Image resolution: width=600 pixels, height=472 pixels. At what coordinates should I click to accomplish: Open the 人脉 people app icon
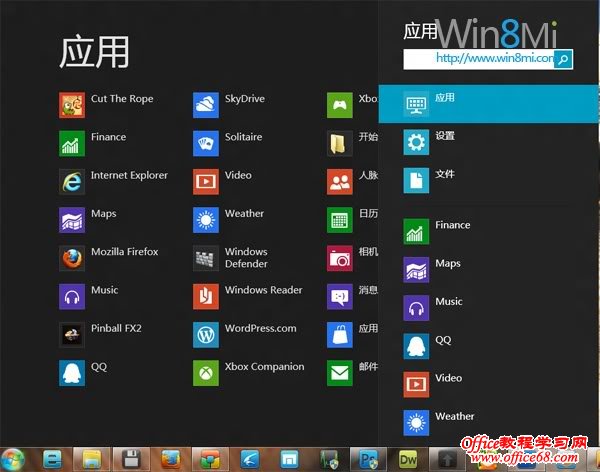(x=340, y=181)
